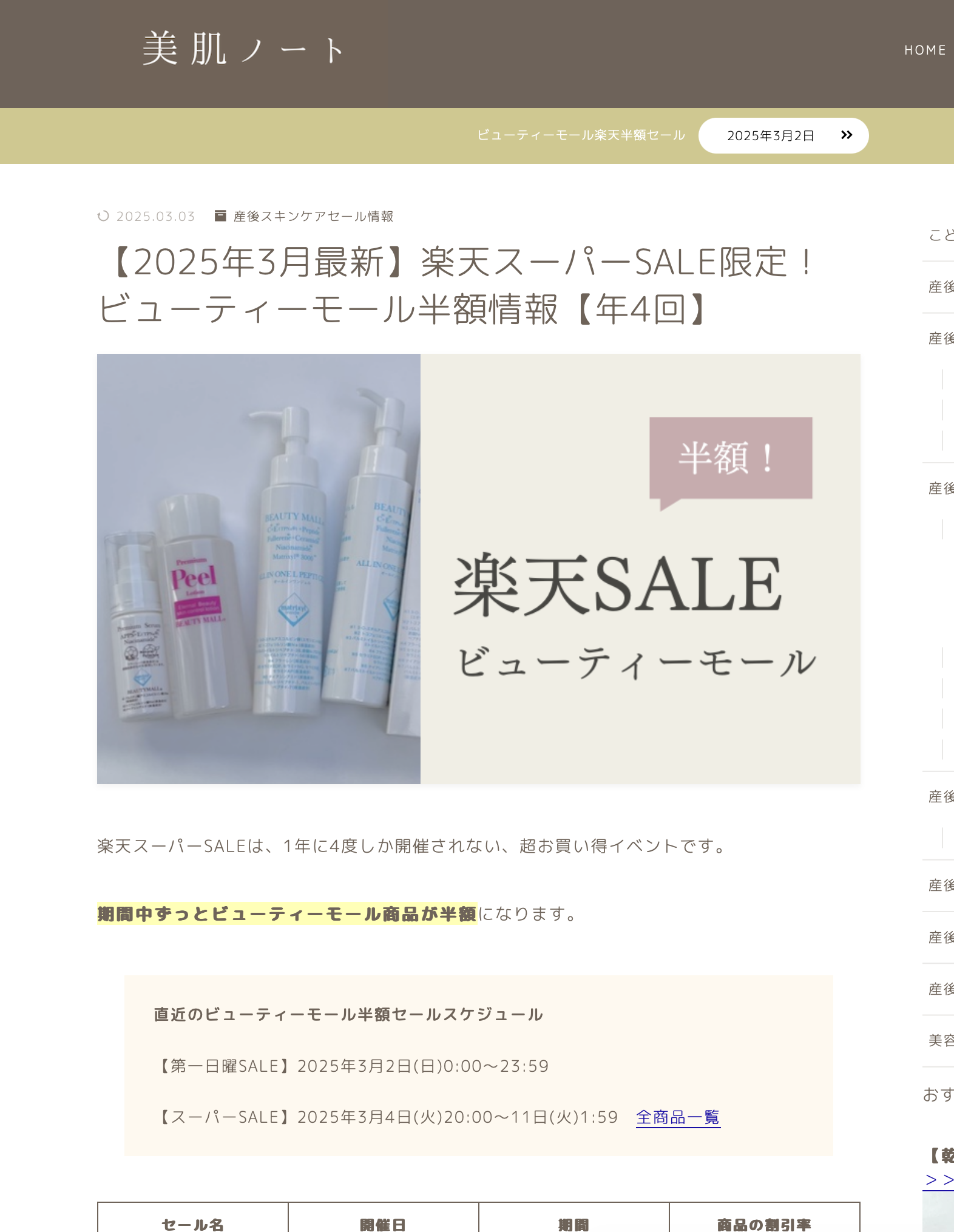Click the update clock icon beside 2025.03.03
This screenshot has height=1232, width=954.
(103, 216)
